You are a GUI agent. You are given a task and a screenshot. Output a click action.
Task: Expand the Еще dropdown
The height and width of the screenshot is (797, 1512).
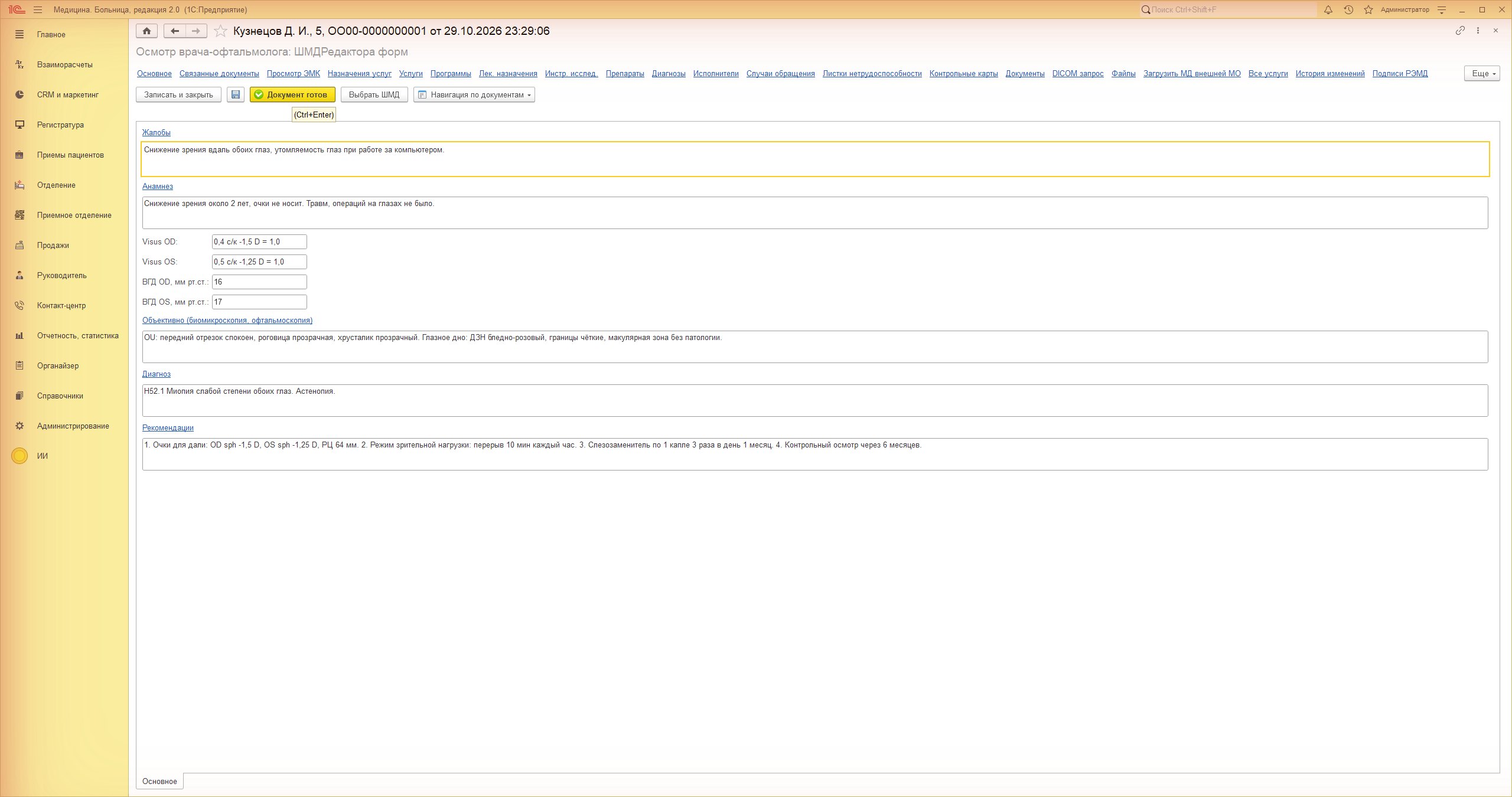(x=1482, y=73)
